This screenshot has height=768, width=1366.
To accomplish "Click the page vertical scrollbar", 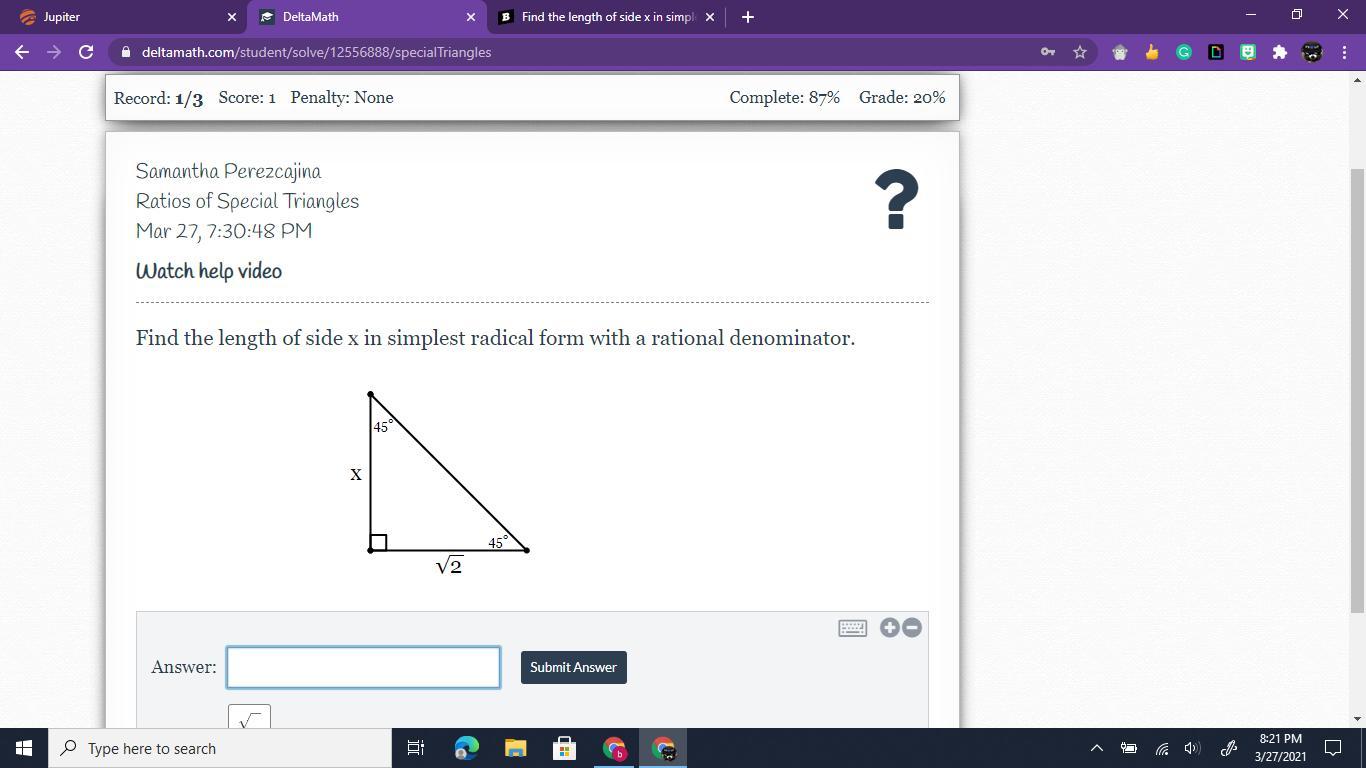I will [x=1357, y=390].
